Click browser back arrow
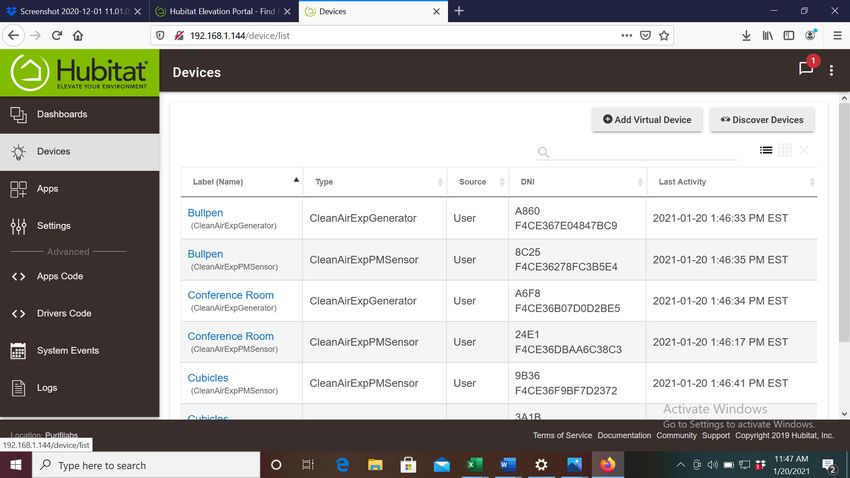 click(x=14, y=36)
